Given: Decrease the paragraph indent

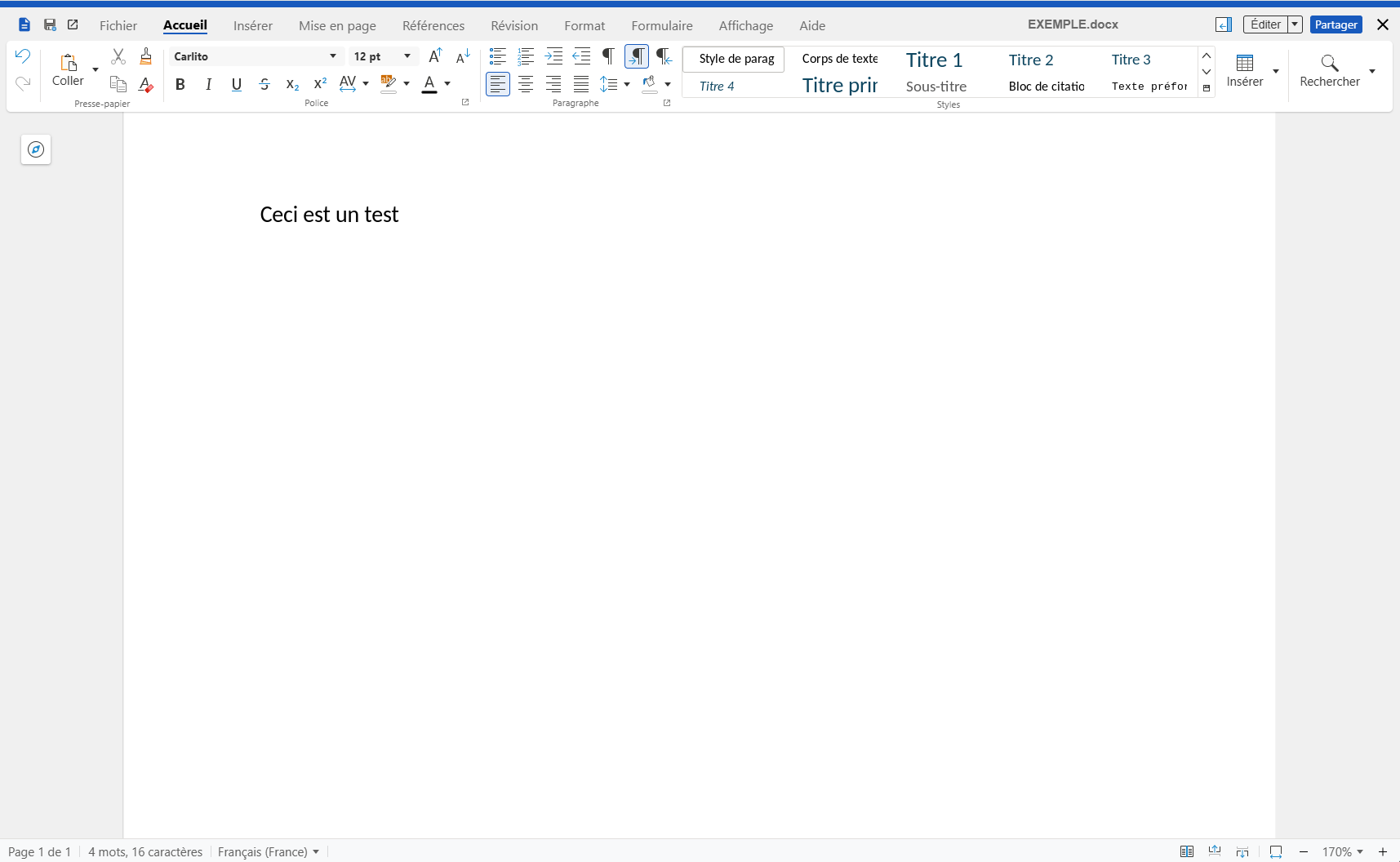Looking at the screenshot, I should pos(581,56).
